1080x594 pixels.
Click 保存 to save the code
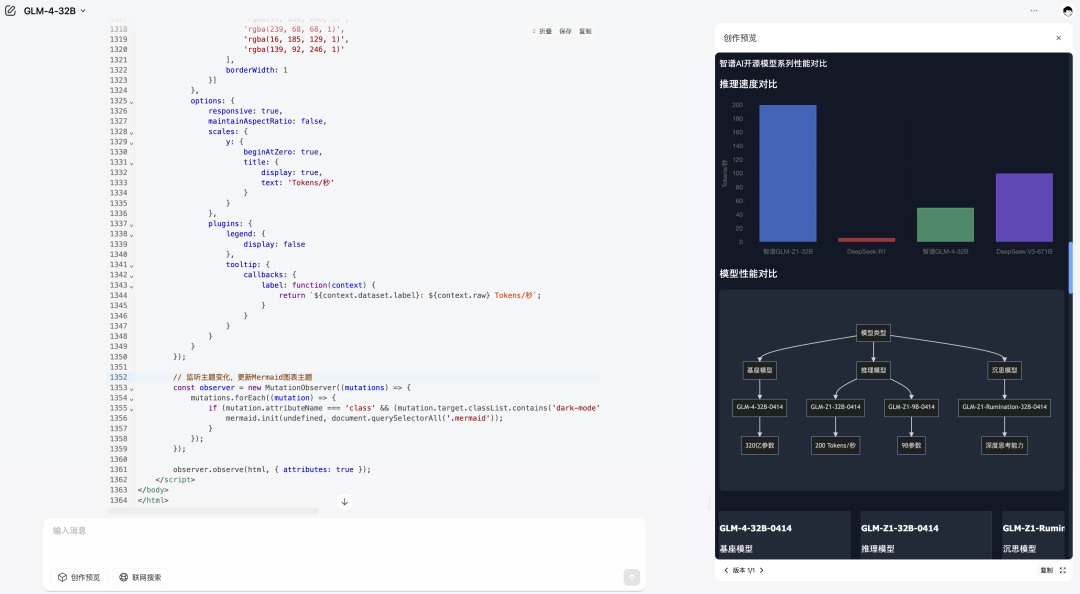click(565, 32)
